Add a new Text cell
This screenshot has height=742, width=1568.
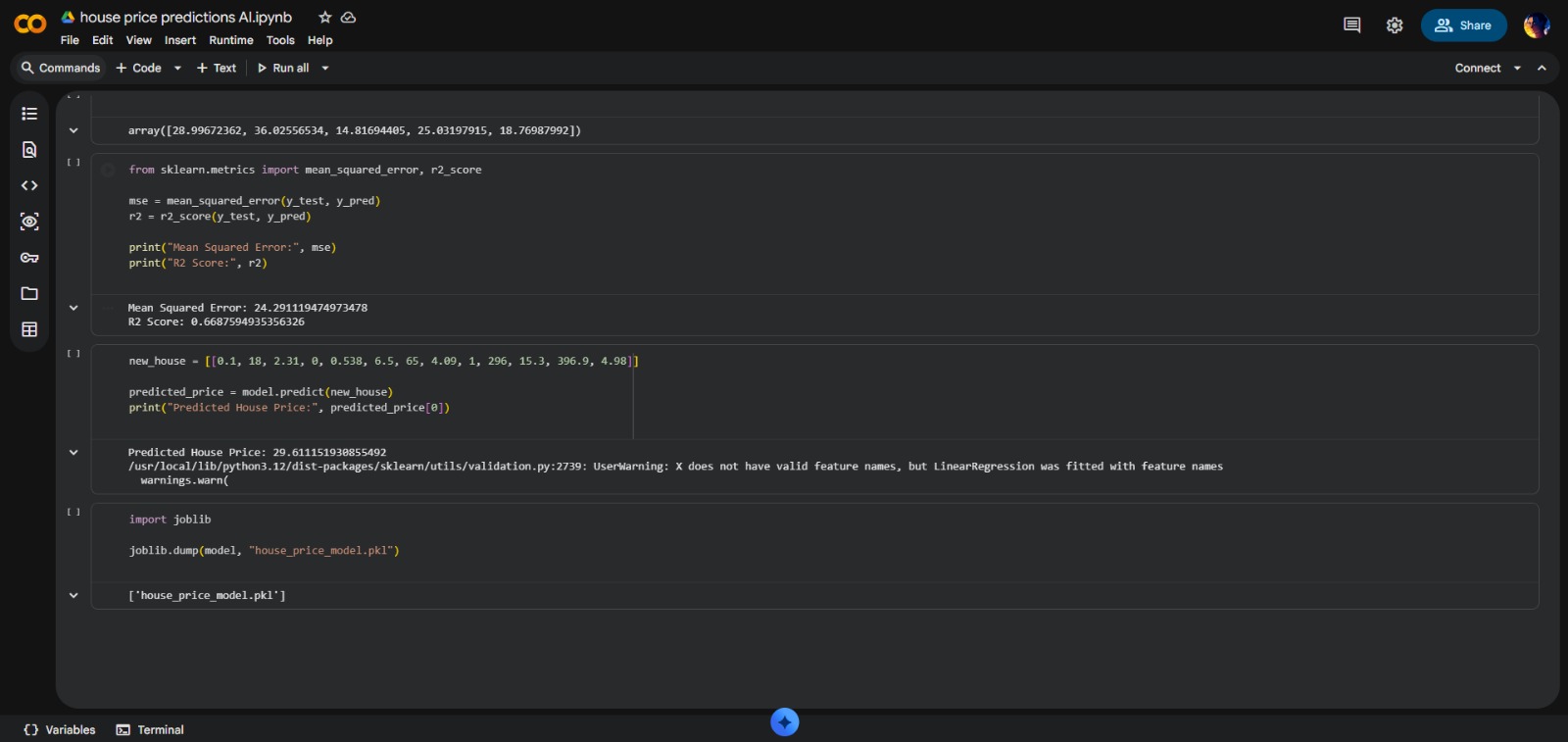pos(217,69)
